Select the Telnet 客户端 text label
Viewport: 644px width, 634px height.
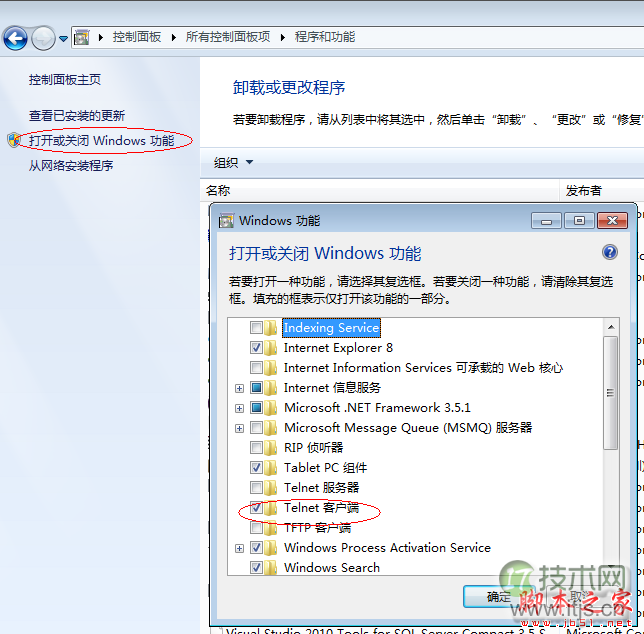(322, 508)
